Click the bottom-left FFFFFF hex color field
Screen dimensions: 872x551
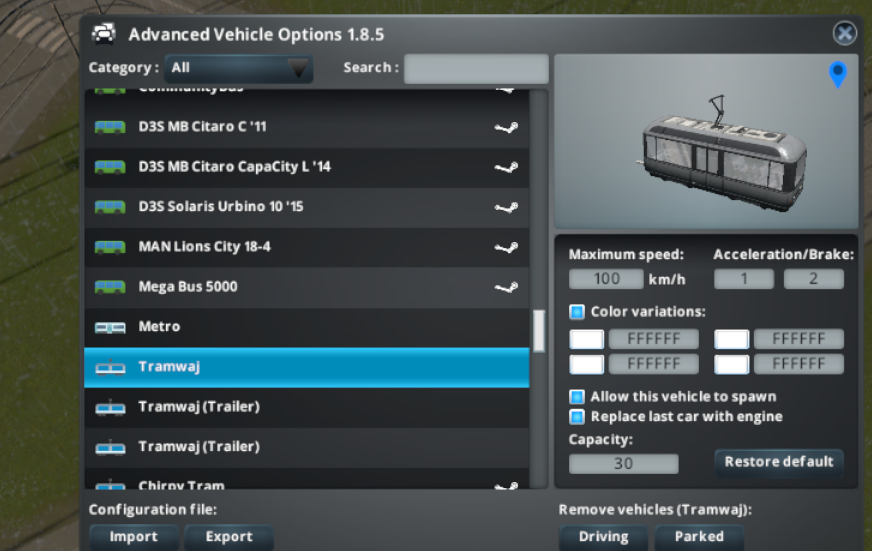[653, 364]
